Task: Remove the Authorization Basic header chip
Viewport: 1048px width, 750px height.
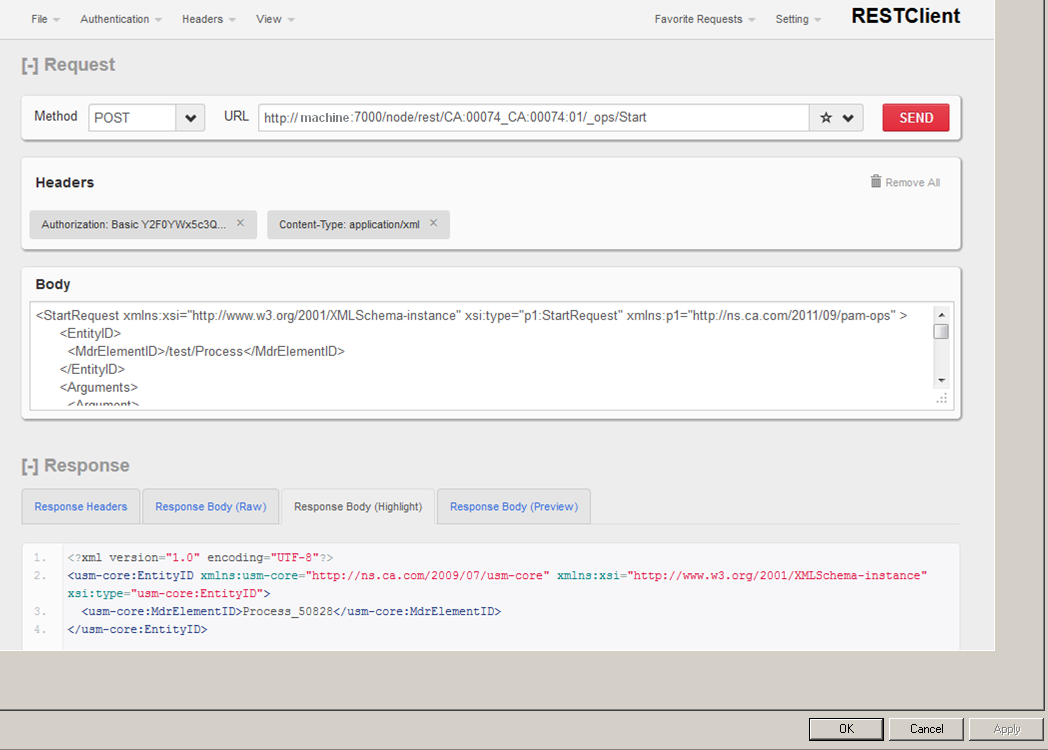Action: (x=240, y=224)
